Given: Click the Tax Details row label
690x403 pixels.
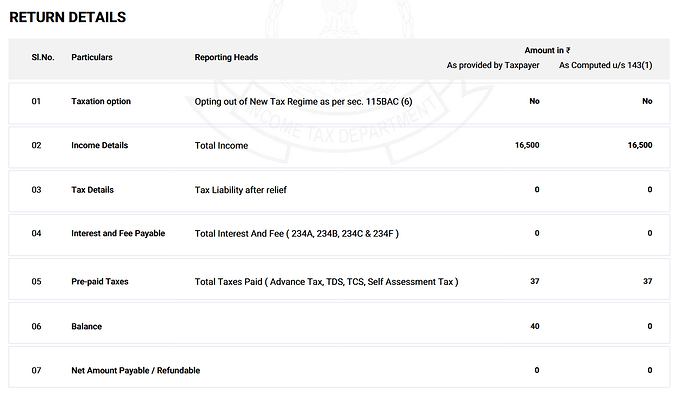Looking at the screenshot, I should click(93, 189).
